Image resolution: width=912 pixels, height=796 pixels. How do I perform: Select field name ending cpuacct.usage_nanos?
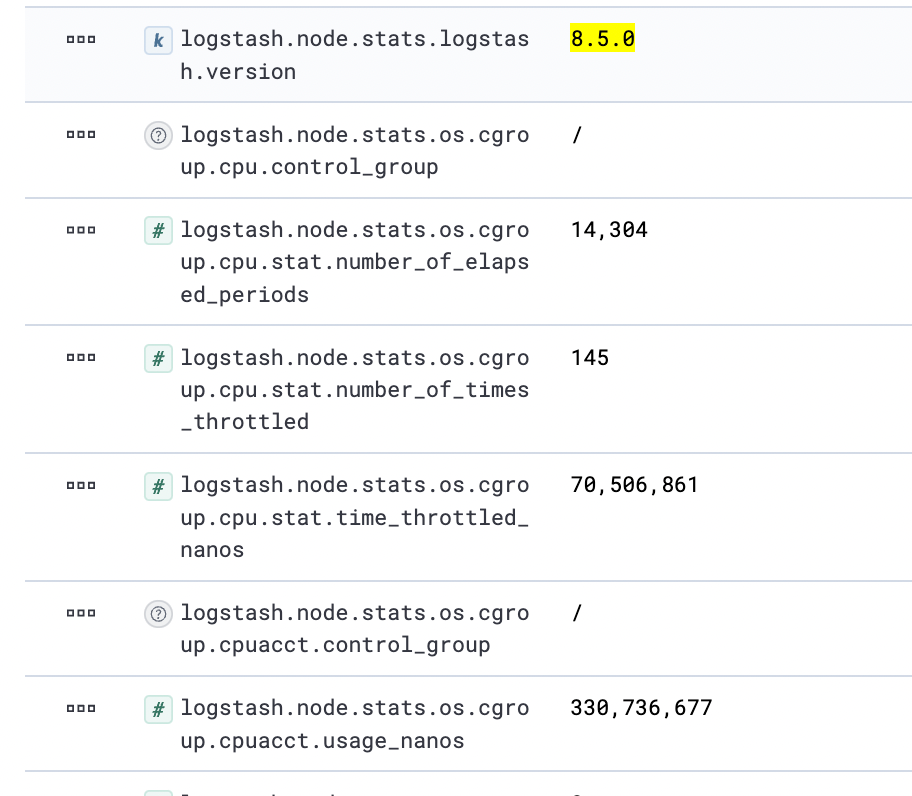point(355,724)
